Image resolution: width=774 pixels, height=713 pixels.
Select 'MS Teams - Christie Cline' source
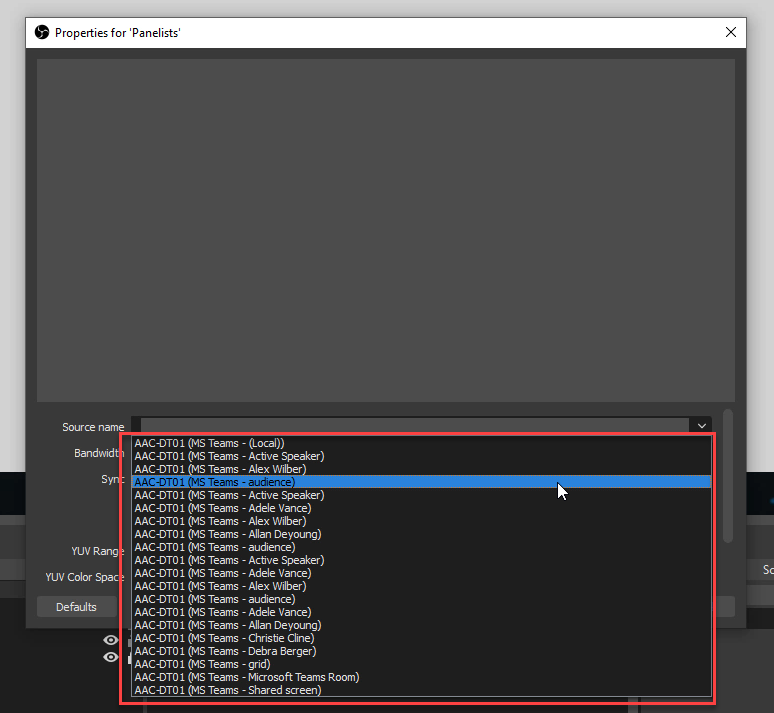422,638
